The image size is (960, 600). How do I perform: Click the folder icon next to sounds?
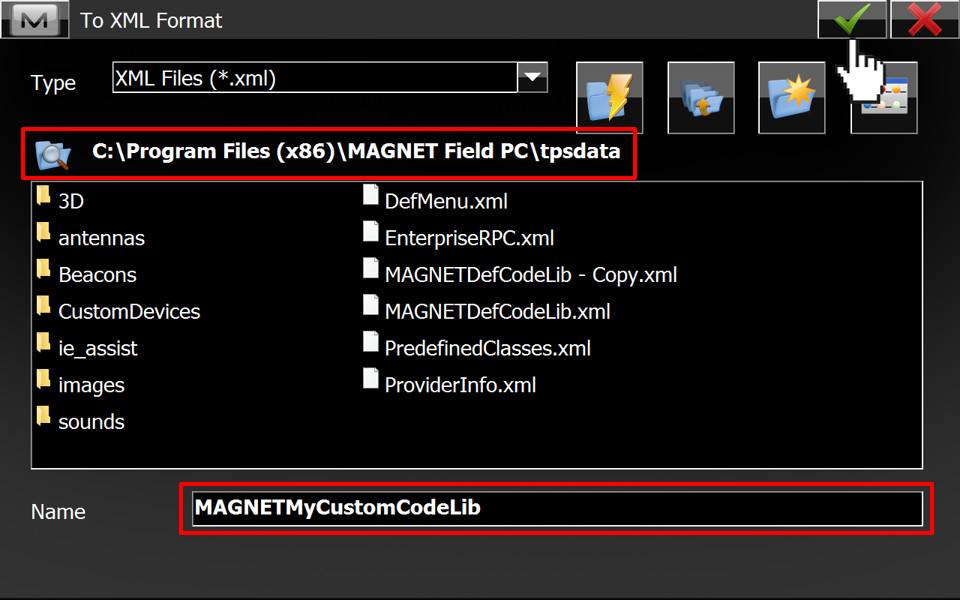pos(43,416)
